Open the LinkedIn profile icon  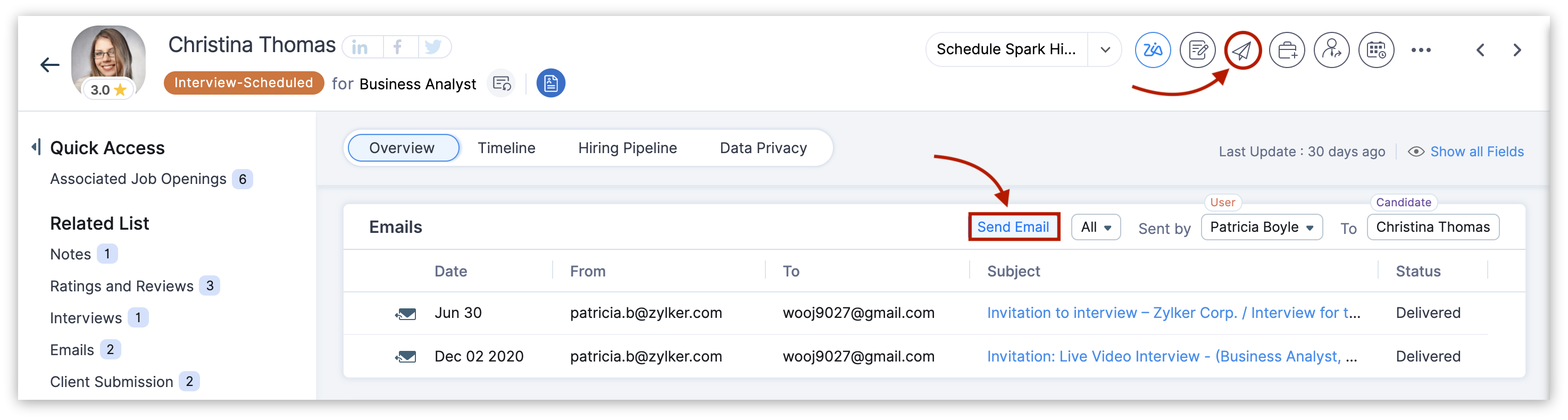pyautogui.click(x=360, y=47)
